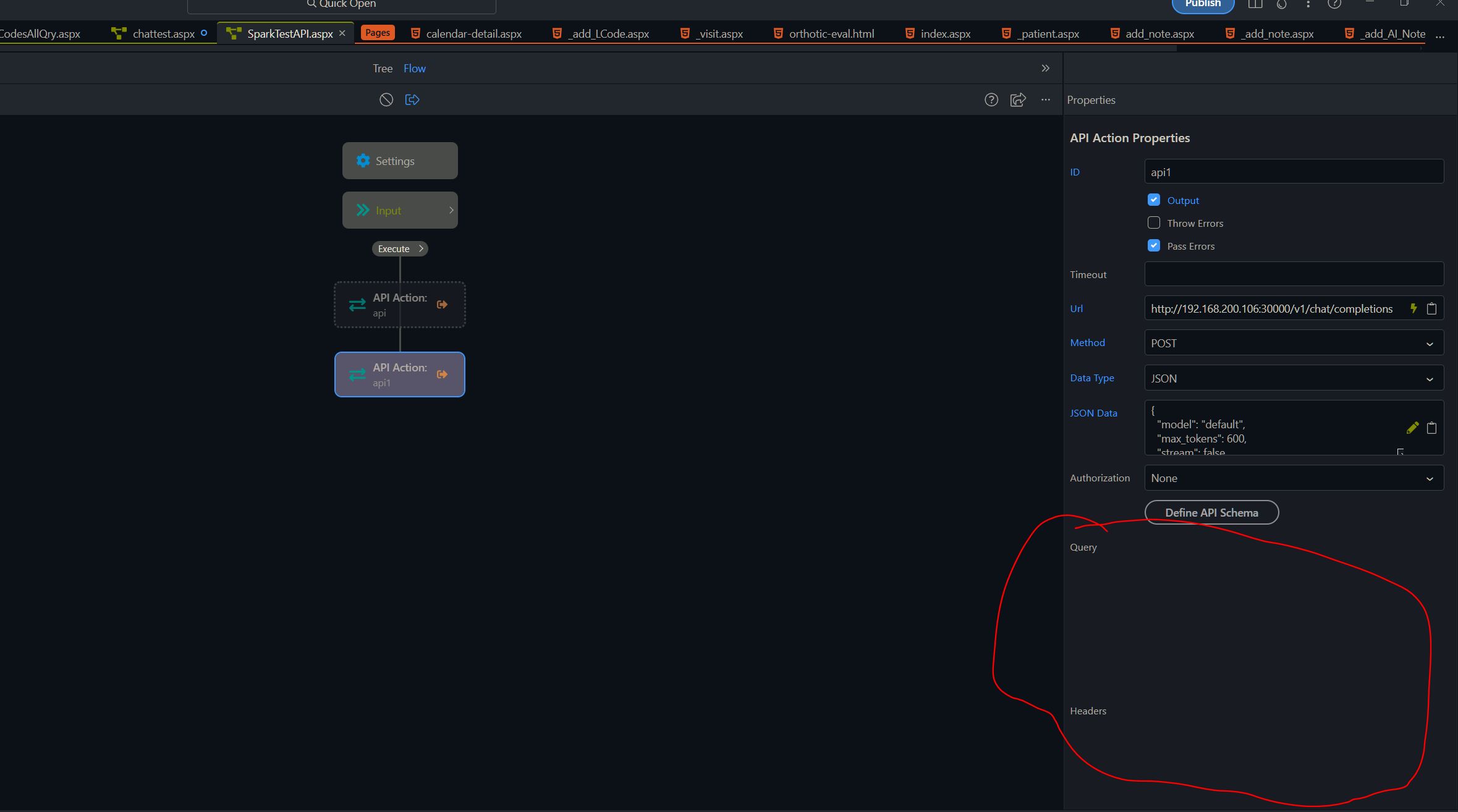Image resolution: width=1458 pixels, height=812 pixels.
Task: Click the share icon in flow toolbar
Action: click(1018, 99)
